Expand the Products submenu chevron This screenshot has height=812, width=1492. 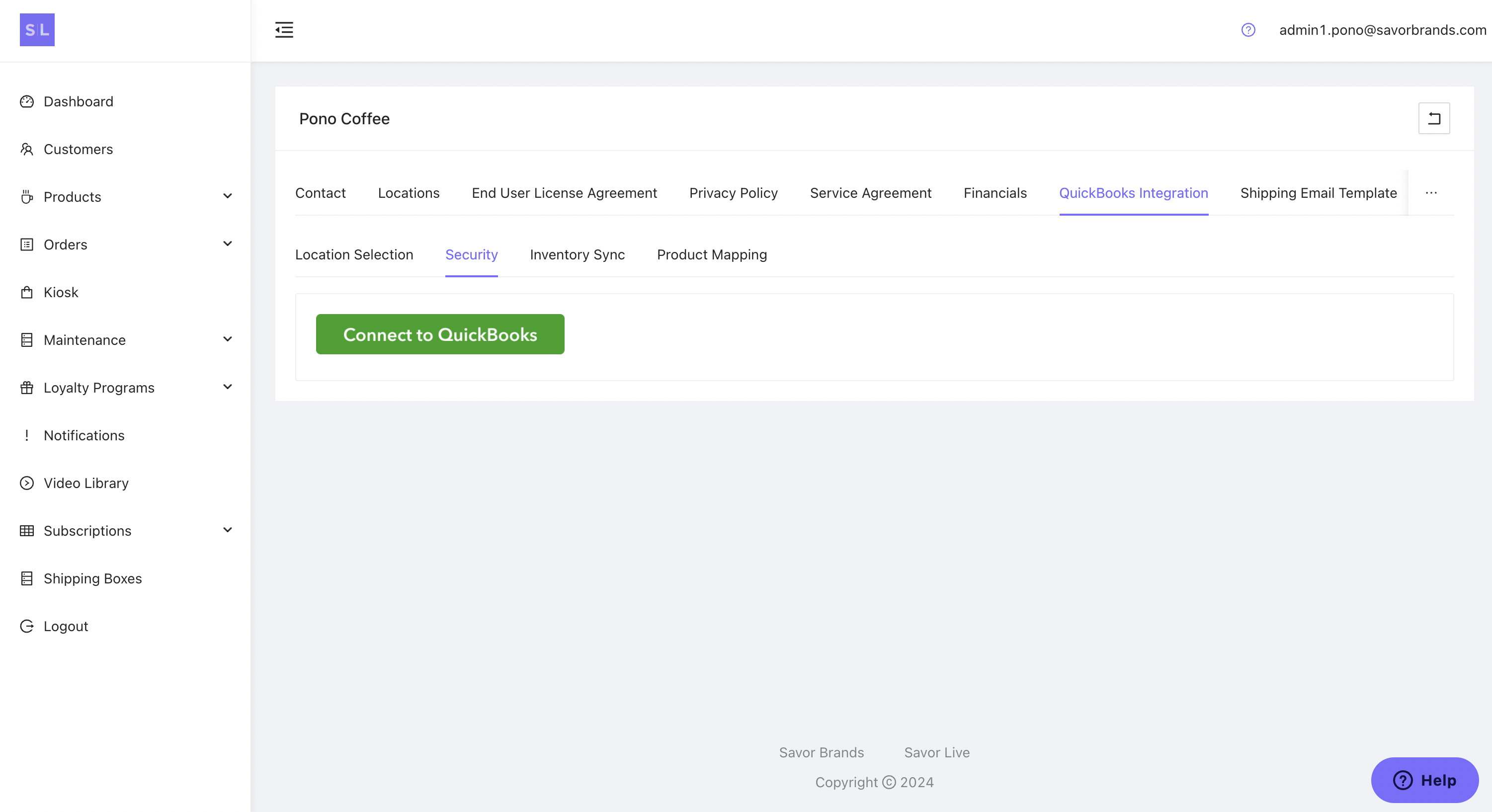tap(228, 196)
